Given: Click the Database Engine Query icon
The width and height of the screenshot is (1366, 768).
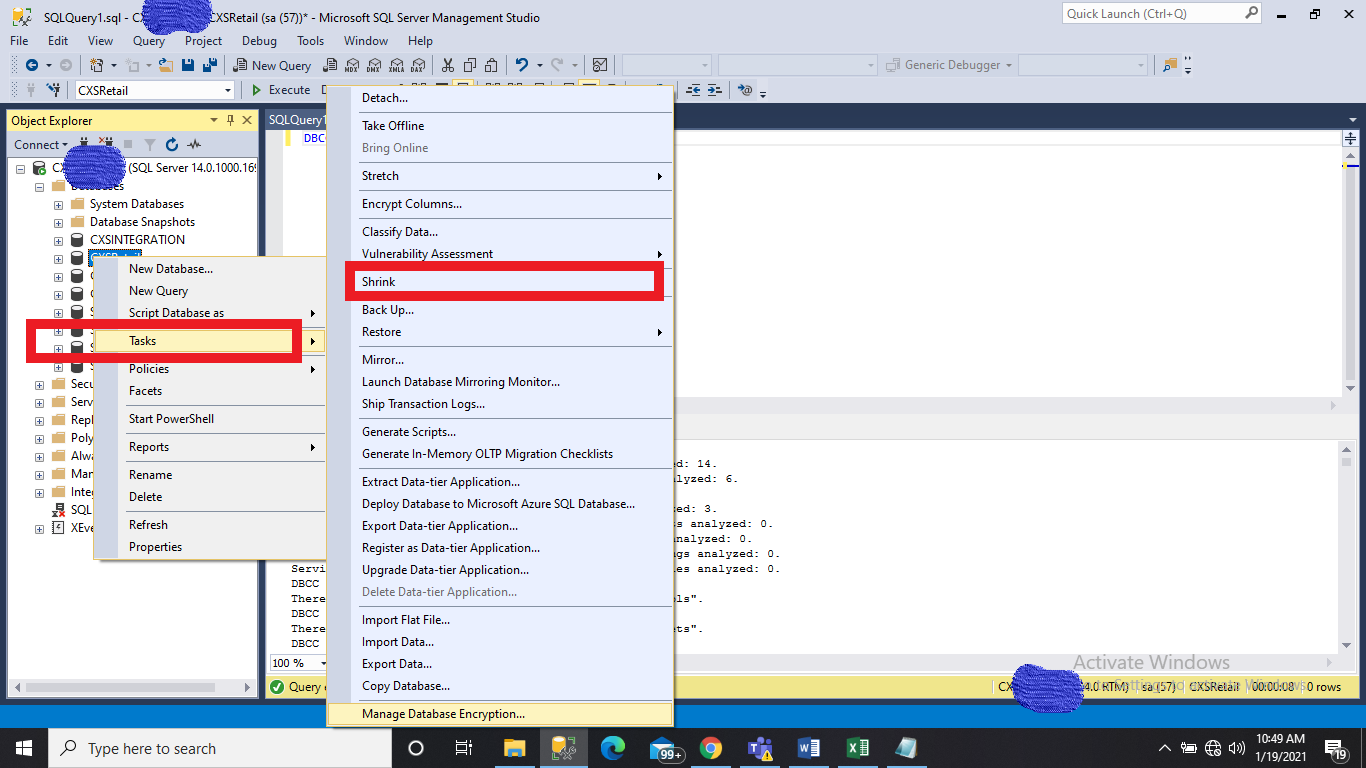Looking at the screenshot, I should [329, 65].
